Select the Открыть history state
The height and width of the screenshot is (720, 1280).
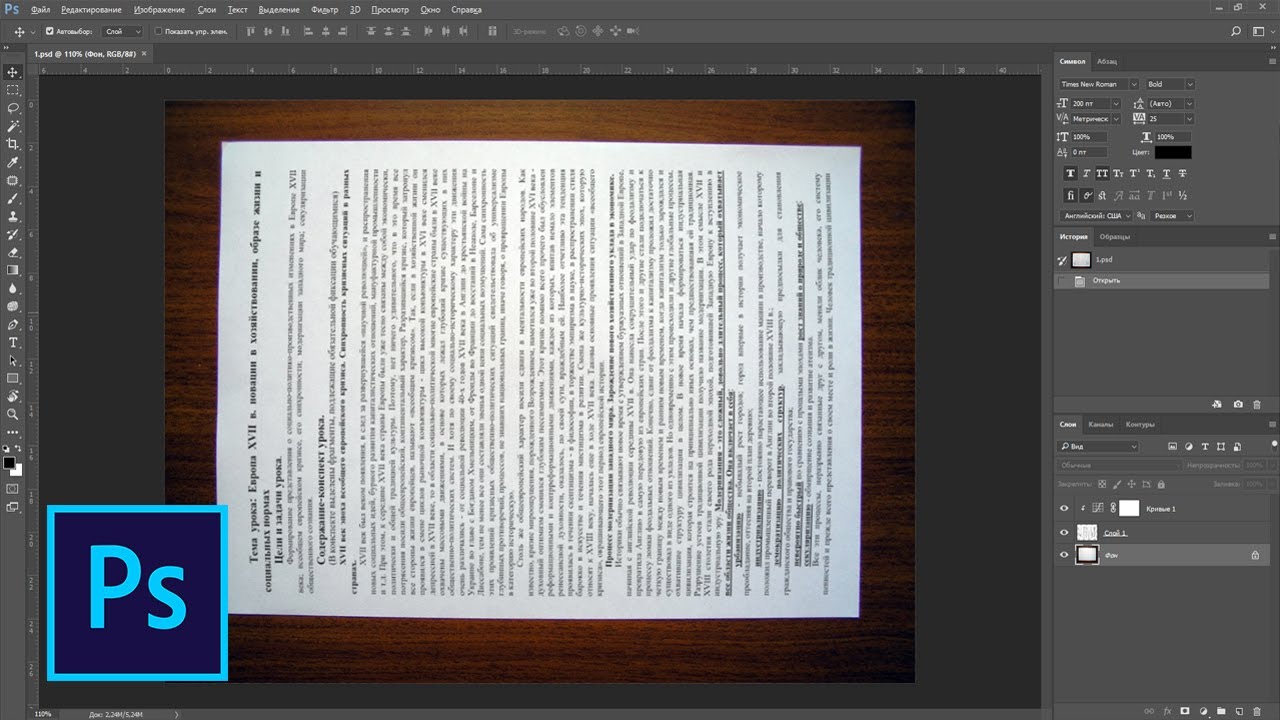click(x=1163, y=281)
